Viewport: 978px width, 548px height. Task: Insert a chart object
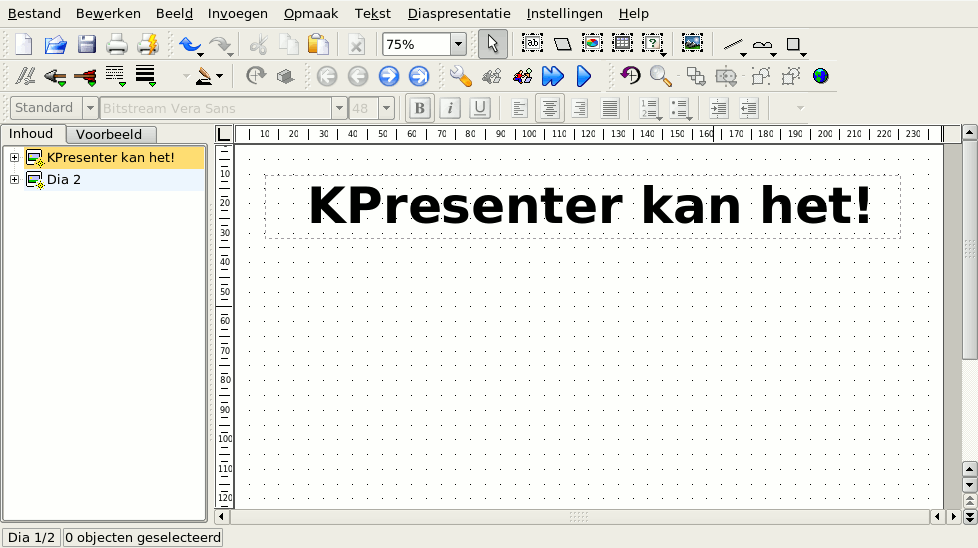click(x=593, y=44)
